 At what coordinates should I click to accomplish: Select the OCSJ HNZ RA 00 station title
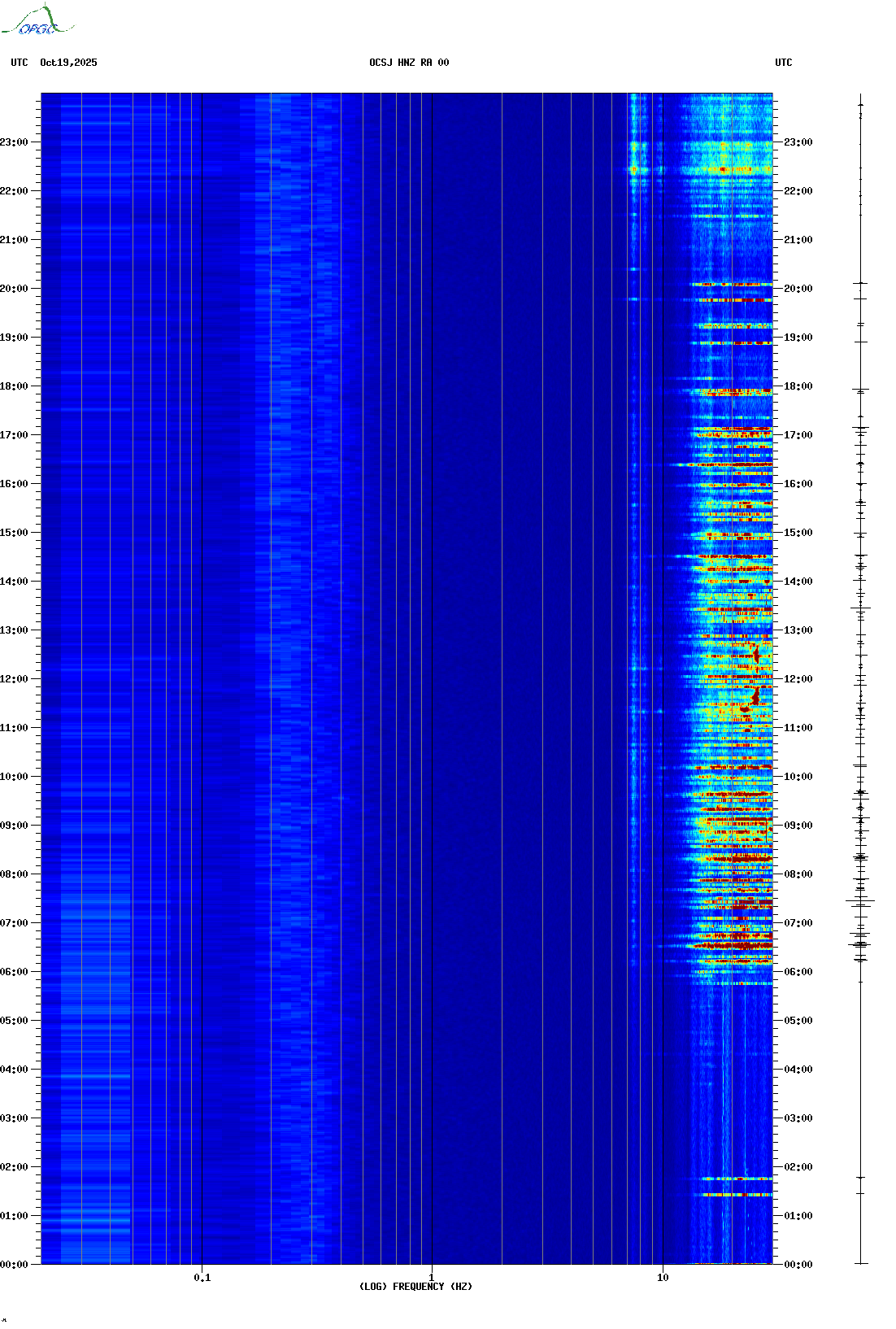point(409,63)
